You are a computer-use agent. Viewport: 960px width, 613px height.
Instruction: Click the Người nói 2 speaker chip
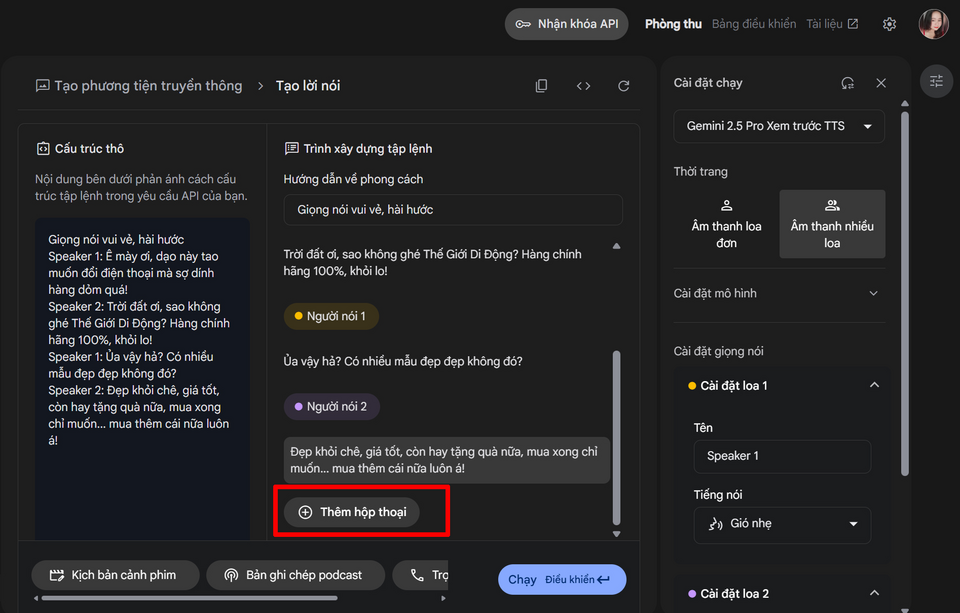pos(332,407)
